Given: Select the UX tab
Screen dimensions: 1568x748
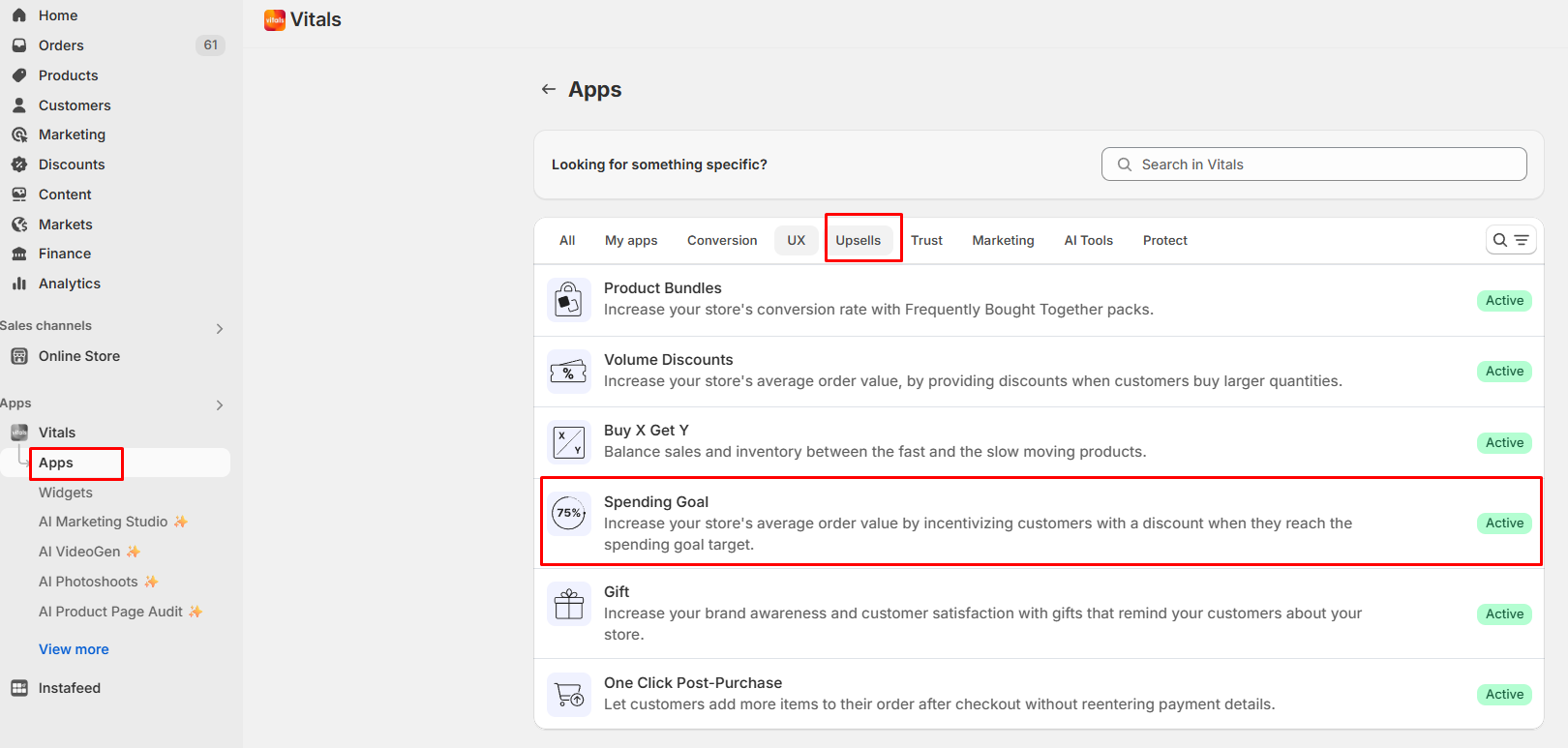Looking at the screenshot, I should pos(796,240).
